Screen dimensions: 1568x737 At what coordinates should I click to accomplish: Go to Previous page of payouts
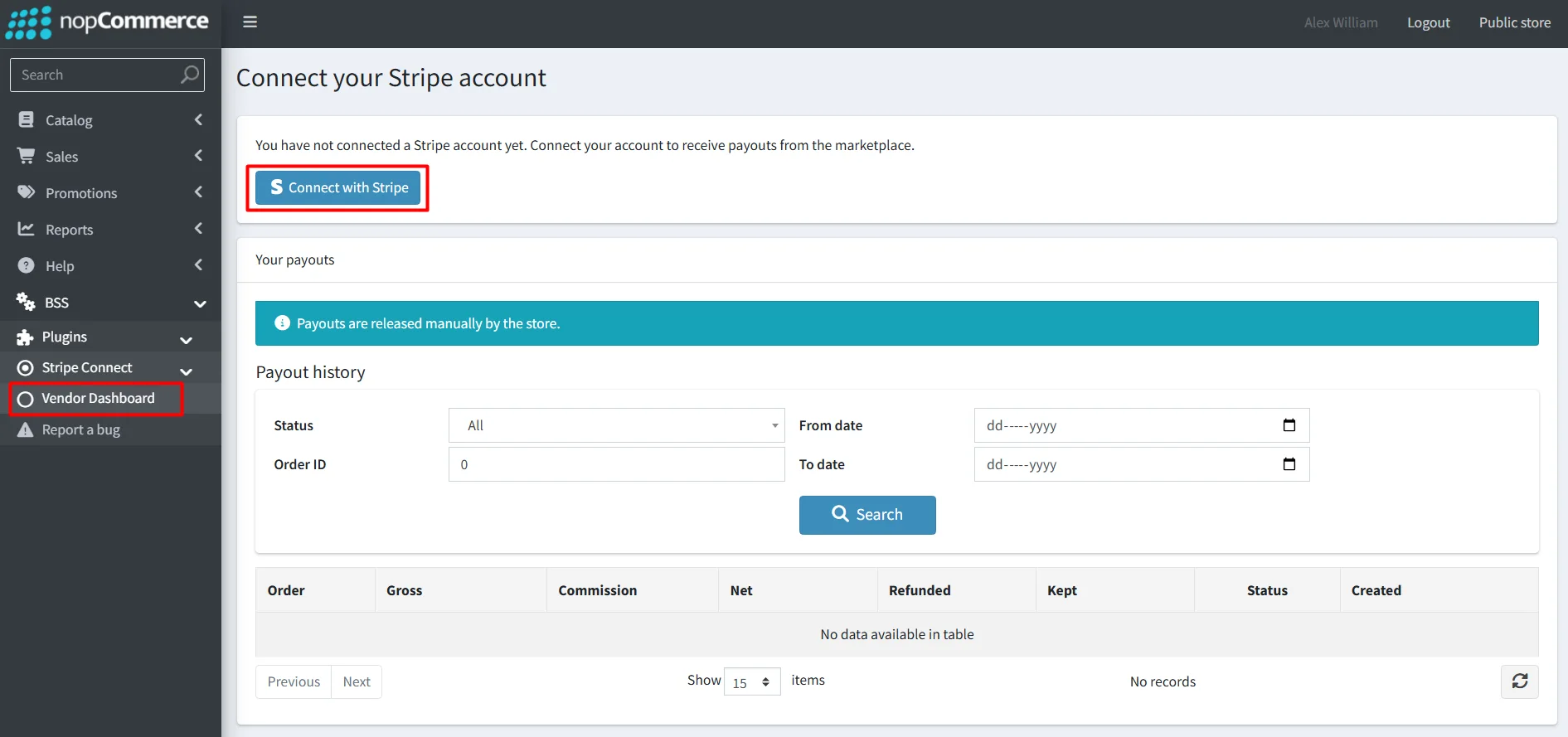pyautogui.click(x=294, y=681)
